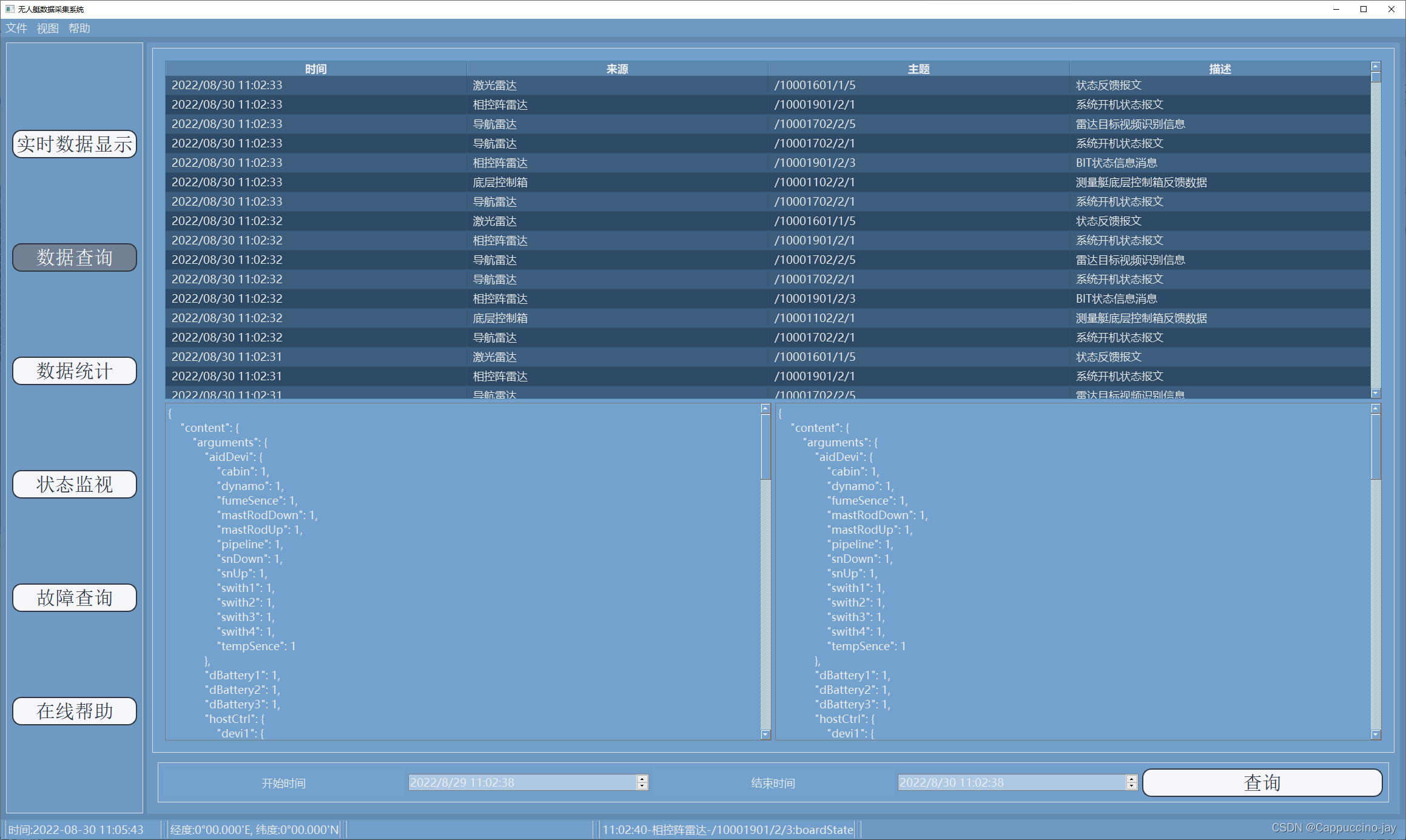
Task: Open the 帮助 menu
Action: [79, 29]
